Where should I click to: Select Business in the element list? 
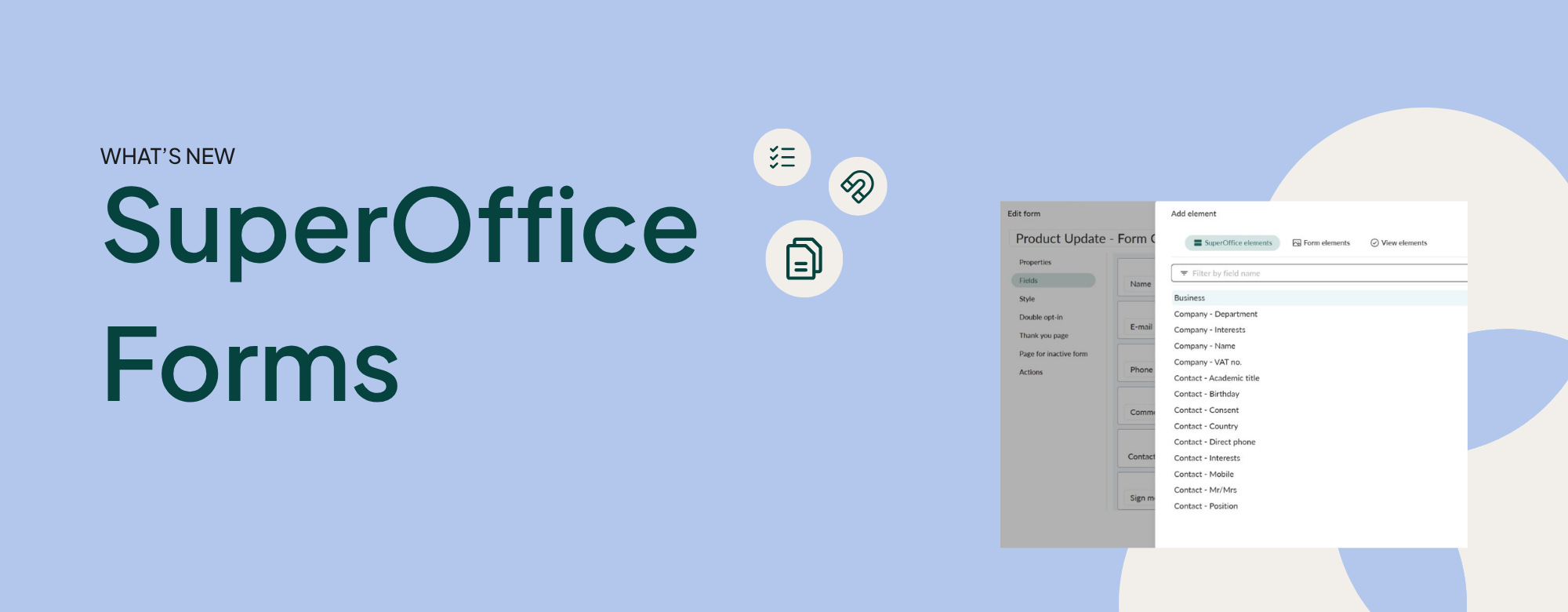1189,298
